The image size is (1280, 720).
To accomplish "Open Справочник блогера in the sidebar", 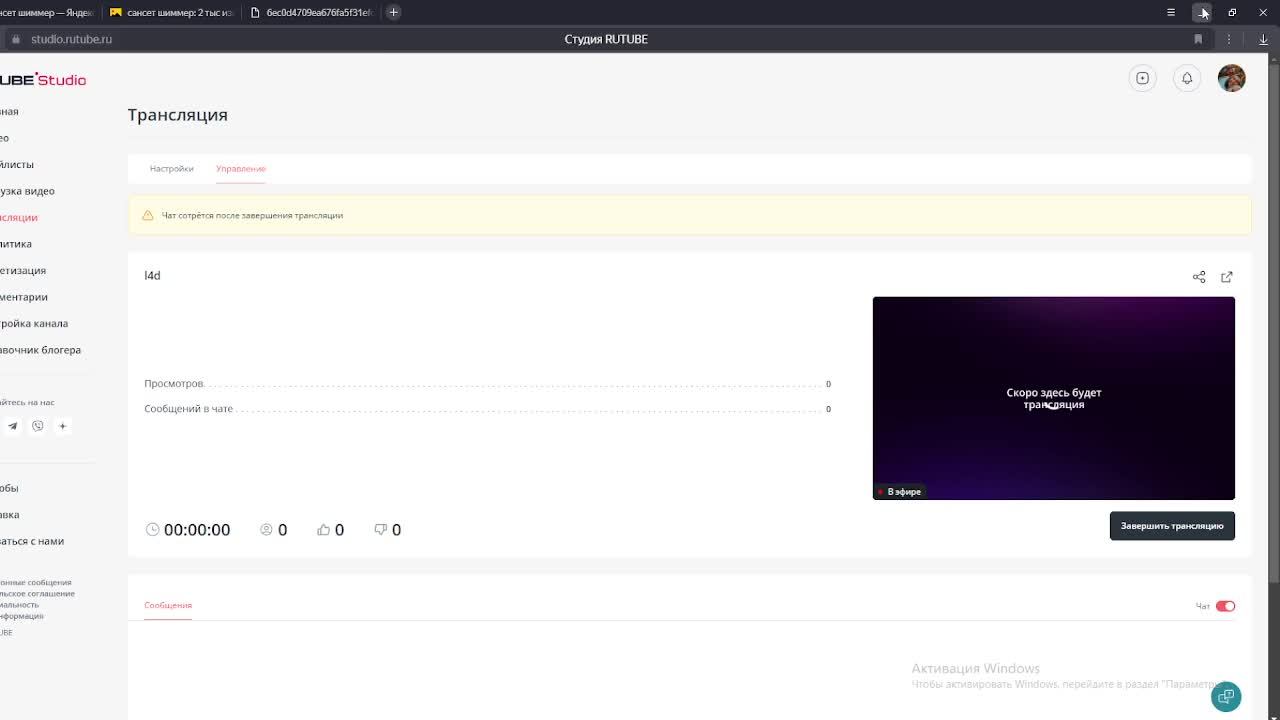I will pos(40,350).
